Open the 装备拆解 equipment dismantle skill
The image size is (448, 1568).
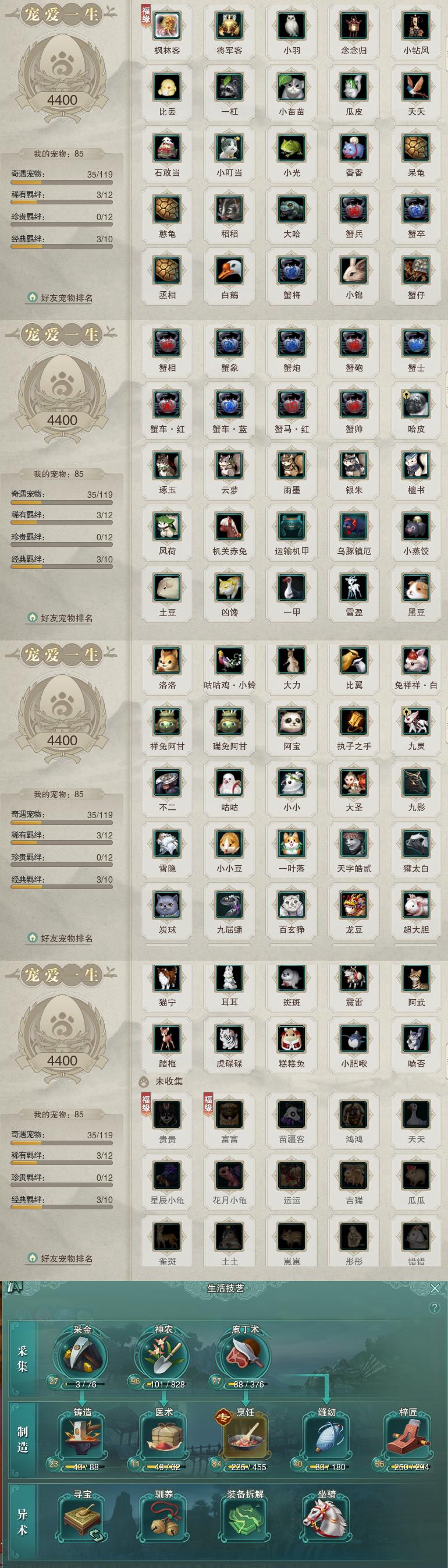pyautogui.click(x=245, y=1518)
